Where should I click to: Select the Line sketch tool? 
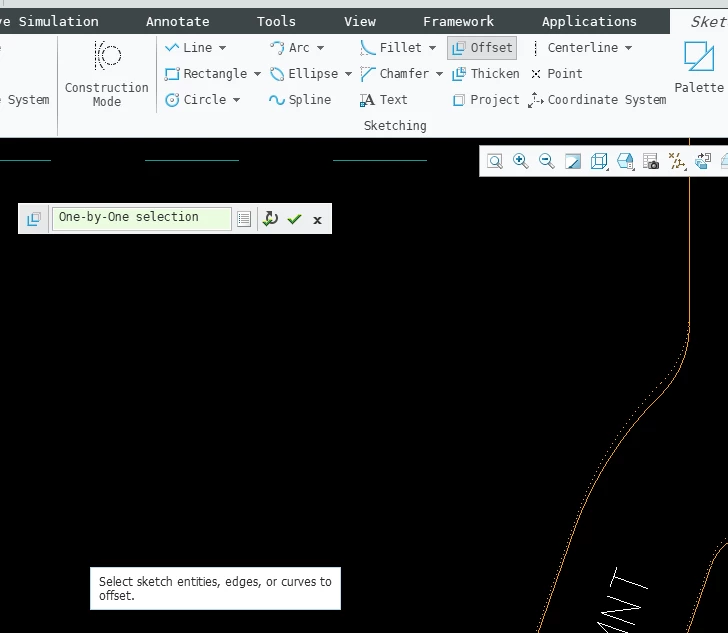189,47
